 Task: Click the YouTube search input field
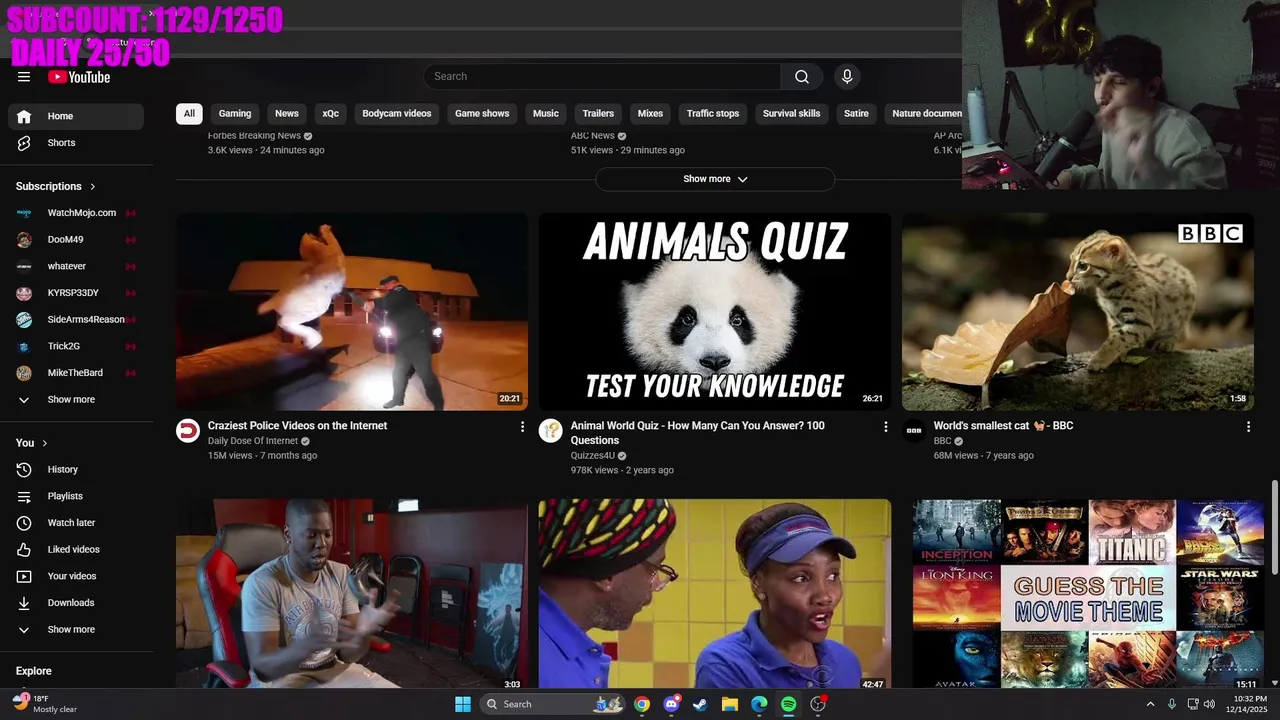click(x=602, y=76)
